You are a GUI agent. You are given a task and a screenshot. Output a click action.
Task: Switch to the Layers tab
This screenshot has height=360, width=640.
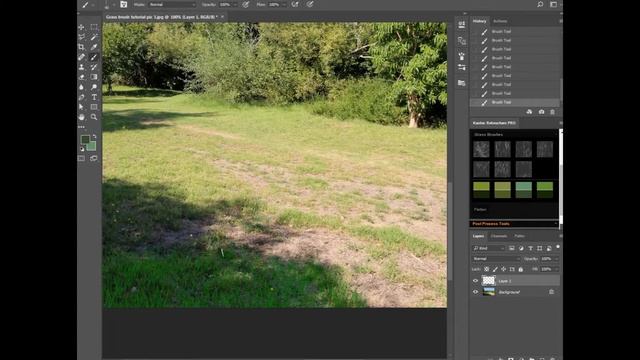pyautogui.click(x=478, y=236)
